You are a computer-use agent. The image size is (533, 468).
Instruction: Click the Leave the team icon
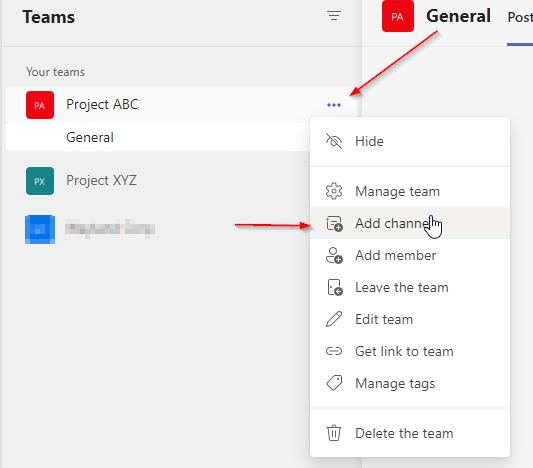334,288
